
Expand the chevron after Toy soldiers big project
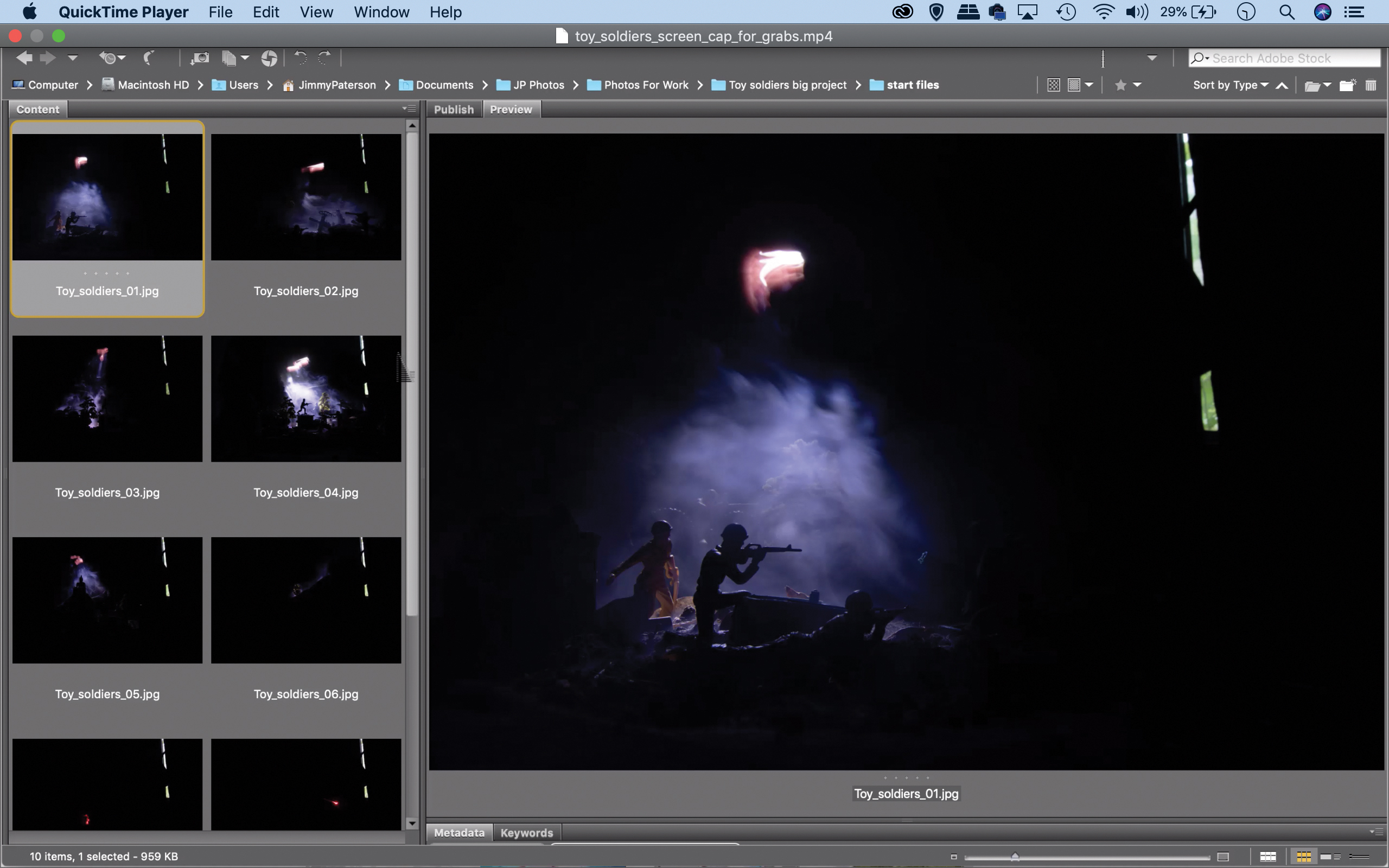click(x=858, y=85)
